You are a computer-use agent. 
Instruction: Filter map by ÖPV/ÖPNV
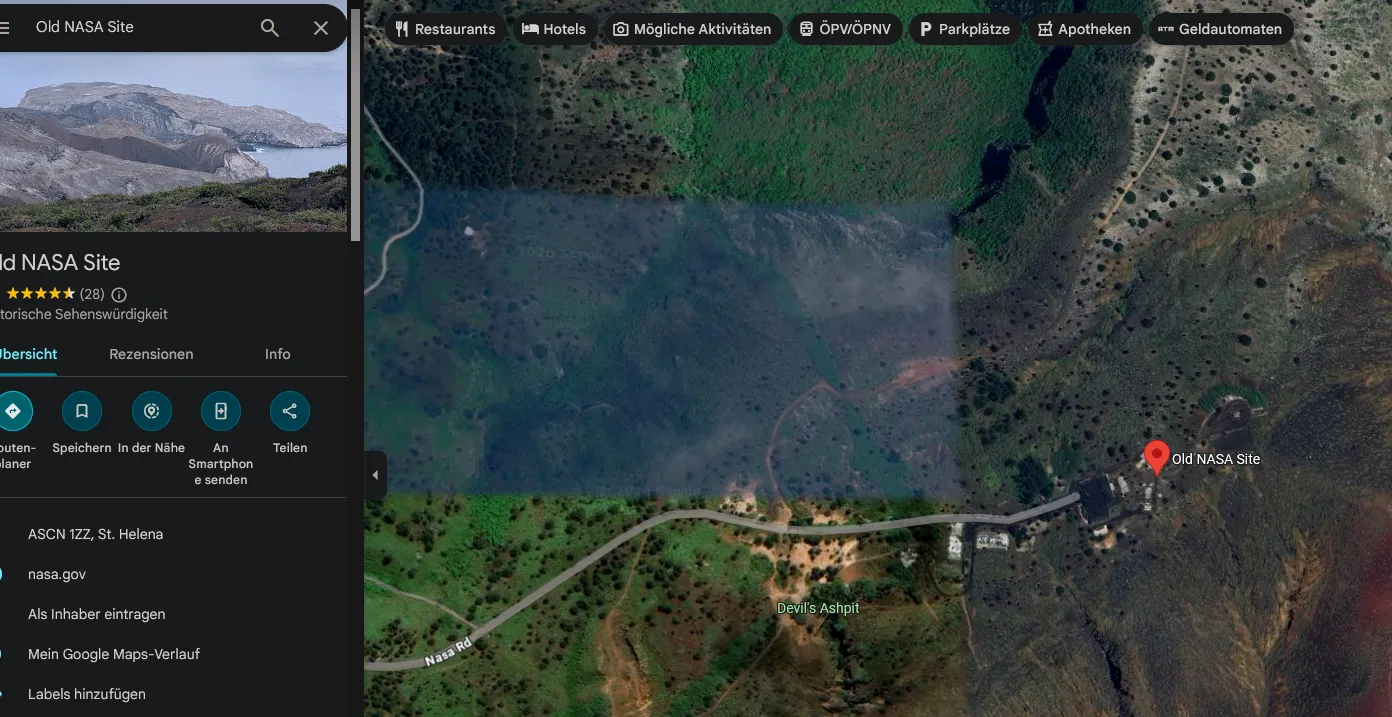tap(845, 29)
